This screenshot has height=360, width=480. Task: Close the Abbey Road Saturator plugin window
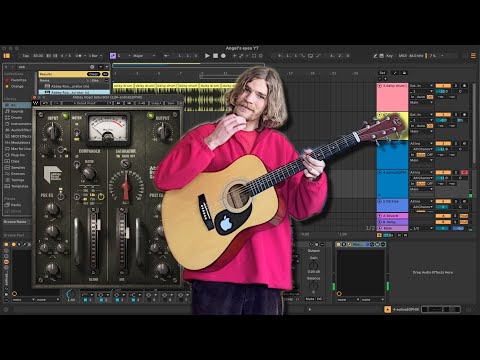(35, 97)
